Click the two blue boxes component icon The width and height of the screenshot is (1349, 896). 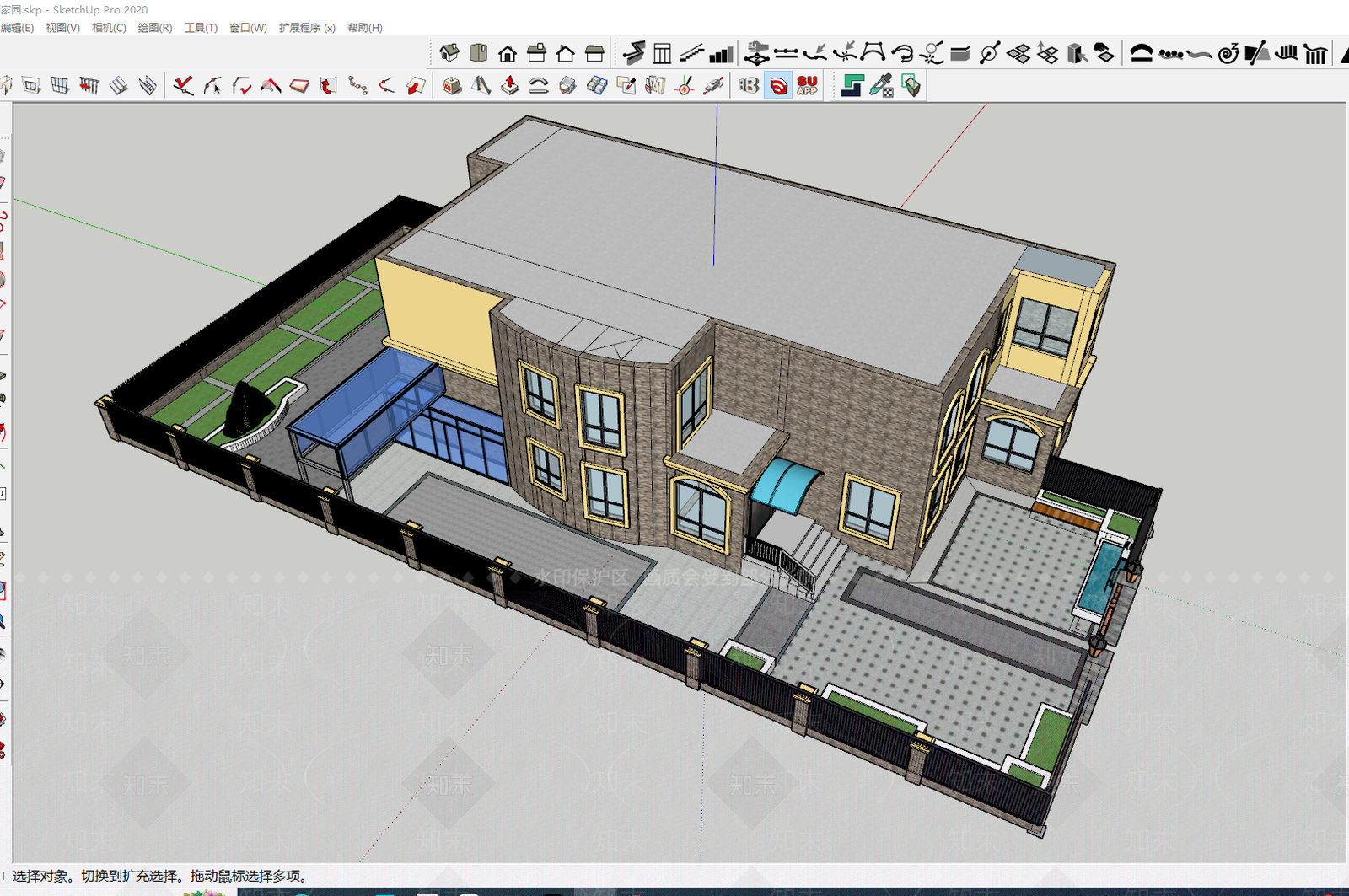[597, 85]
